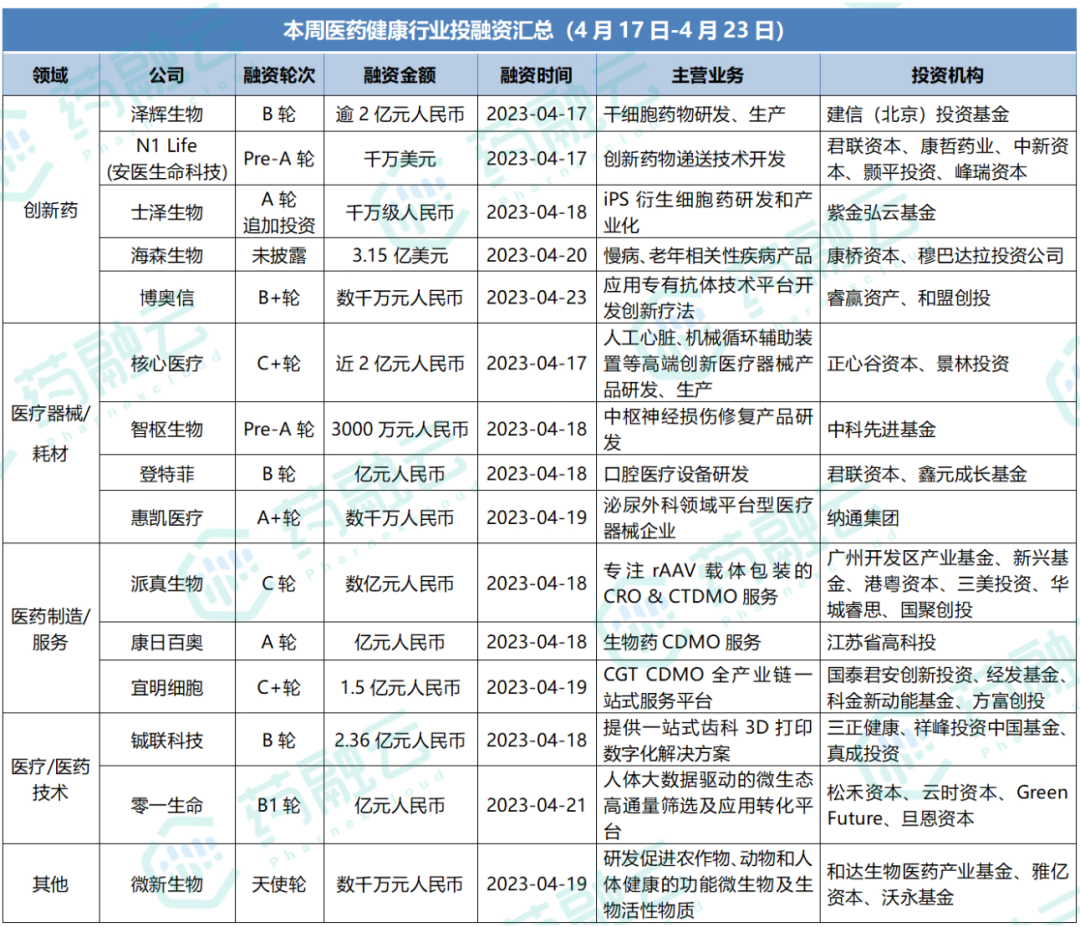Click the 微新生物 天使轮 round cell
1080x927 pixels.
click(x=279, y=884)
